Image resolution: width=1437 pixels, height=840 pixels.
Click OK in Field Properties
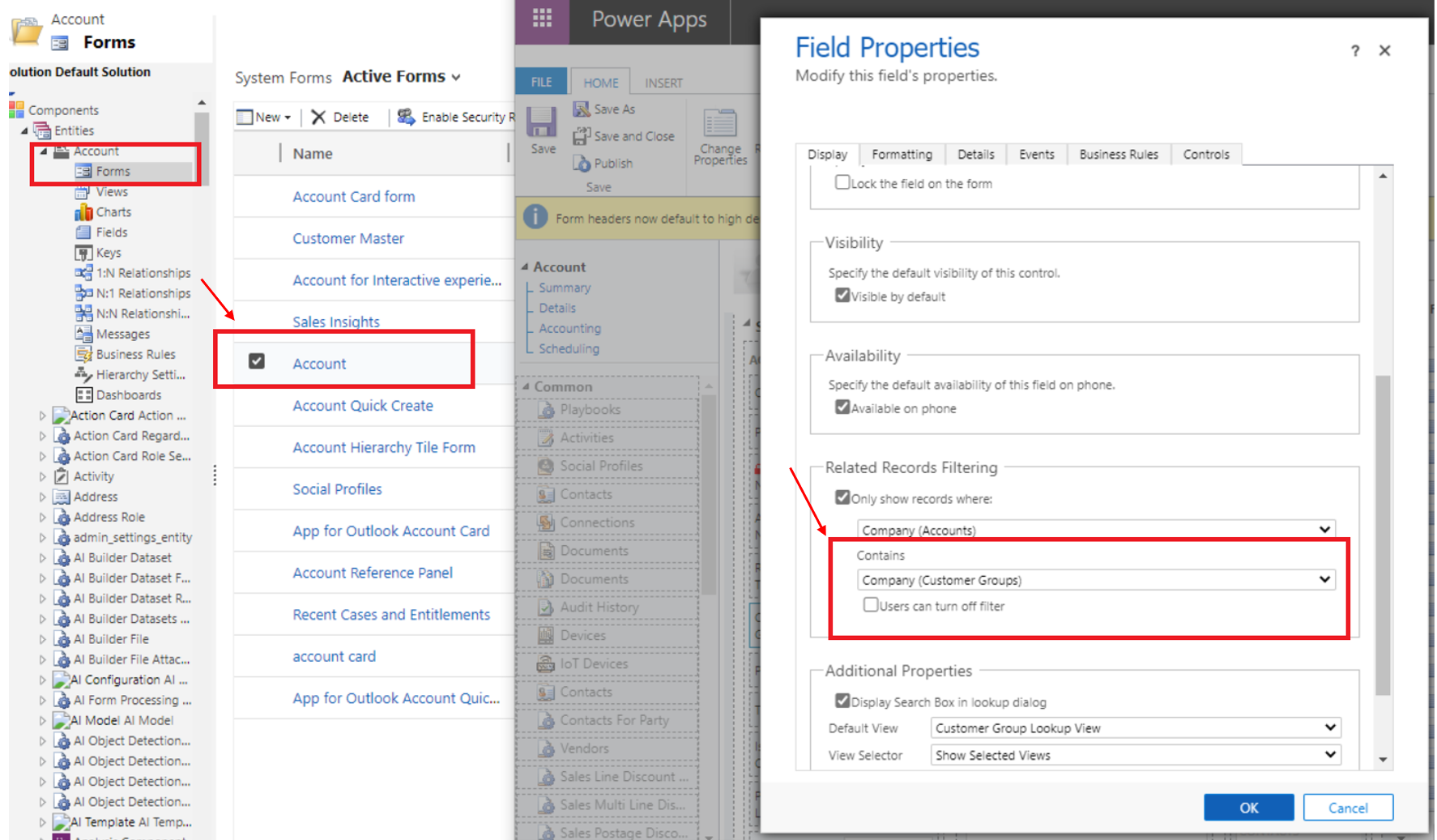pyautogui.click(x=1248, y=807)
